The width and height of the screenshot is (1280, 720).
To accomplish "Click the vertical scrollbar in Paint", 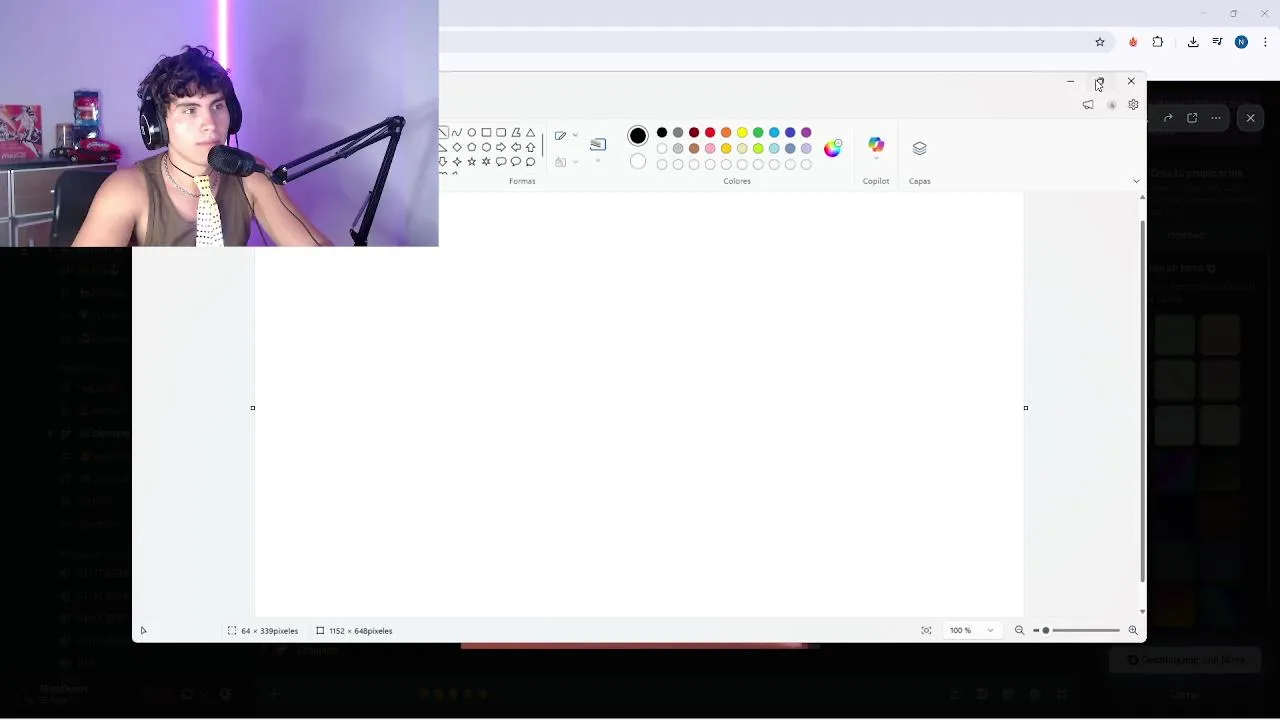I will [x=1142, y=400].
